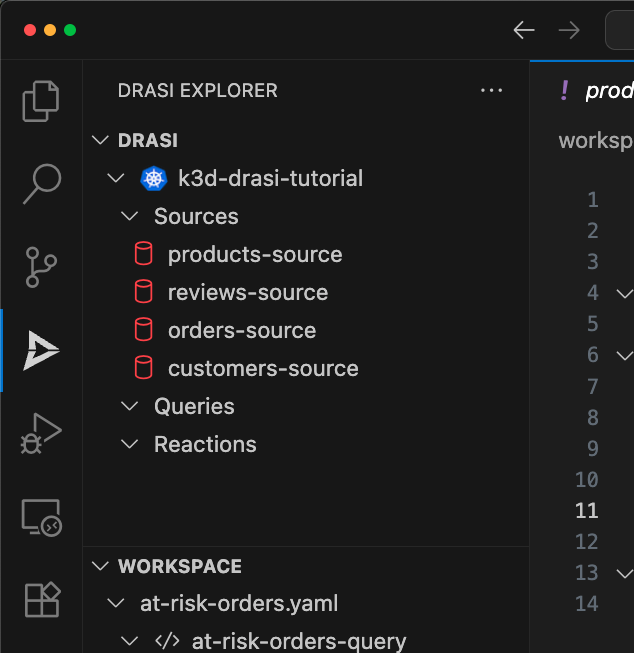Select the Drasi icon in activity bar
Image resolution: width=634 pixels, height=653 pixels.
click(41, 350)
